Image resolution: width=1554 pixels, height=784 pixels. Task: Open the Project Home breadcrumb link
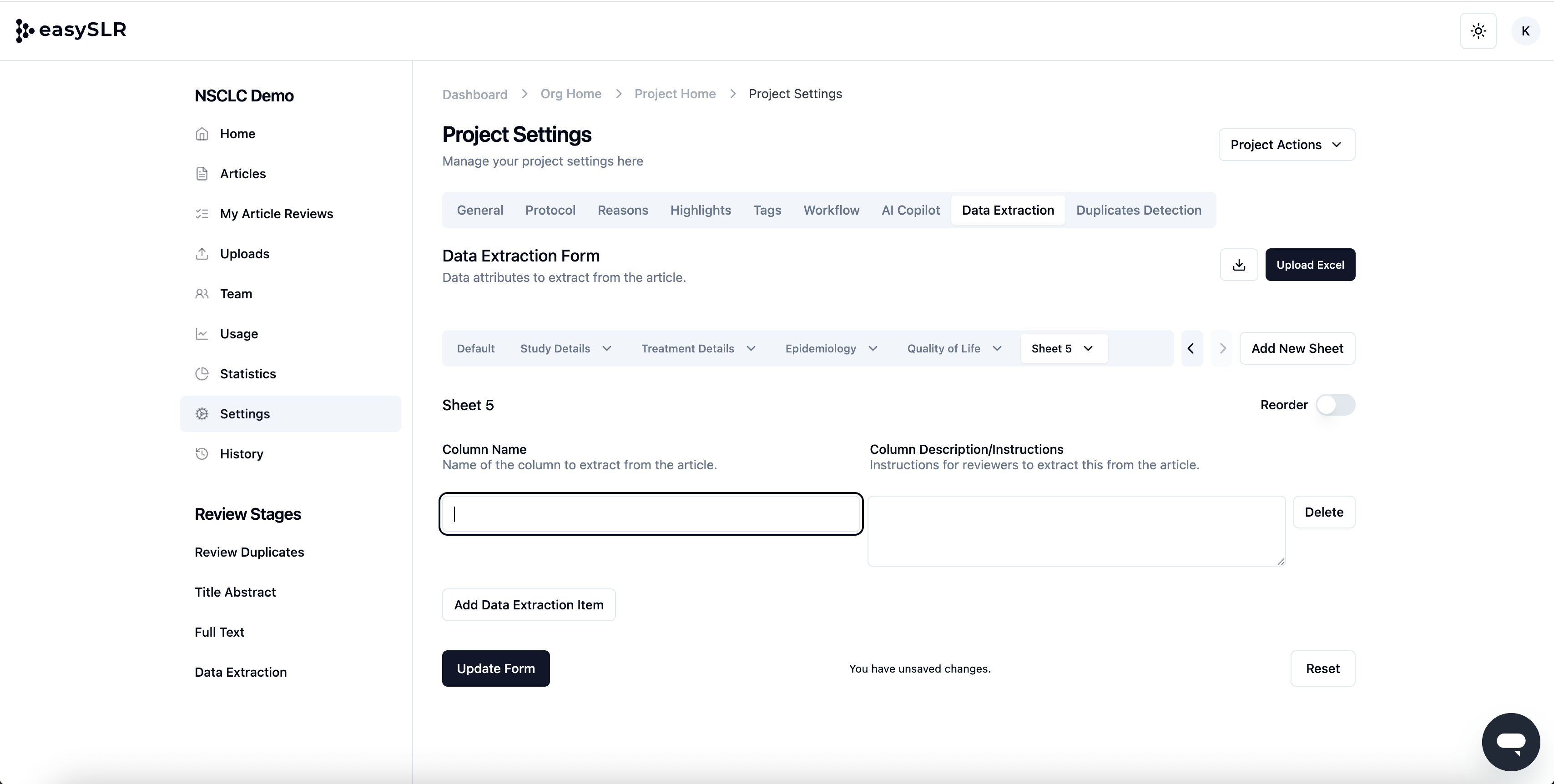coord(675,94)
